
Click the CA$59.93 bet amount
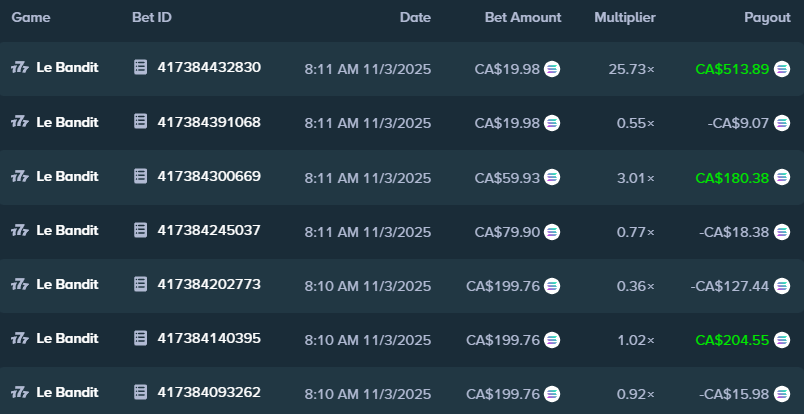pyautogui.click(x=507, y=178)
